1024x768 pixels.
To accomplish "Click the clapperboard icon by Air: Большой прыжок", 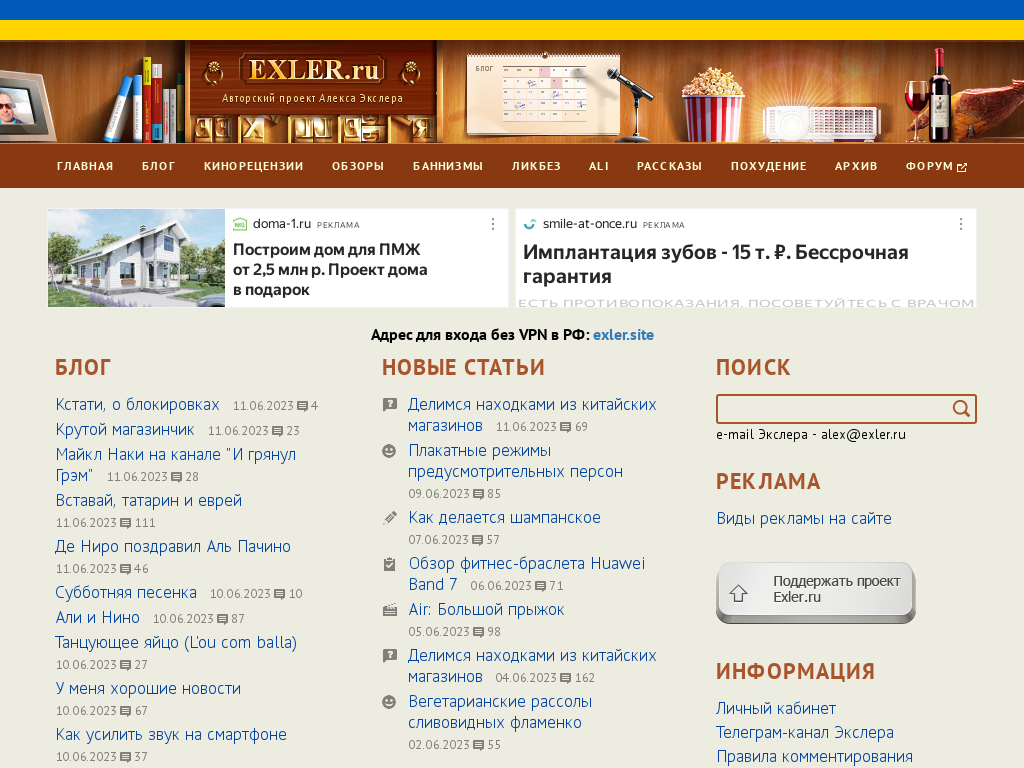I will 390,610.
